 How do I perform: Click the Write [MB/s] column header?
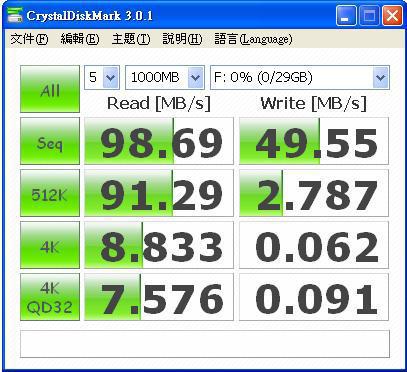pos(313,104)
